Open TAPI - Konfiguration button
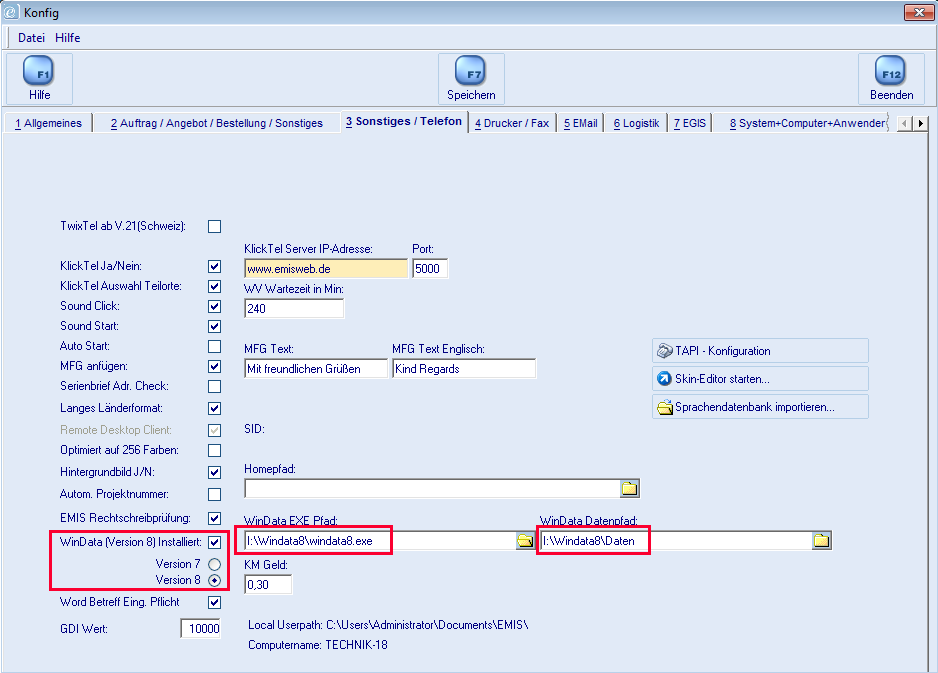The width and height of the screenshot is (938, 673). 760,351
